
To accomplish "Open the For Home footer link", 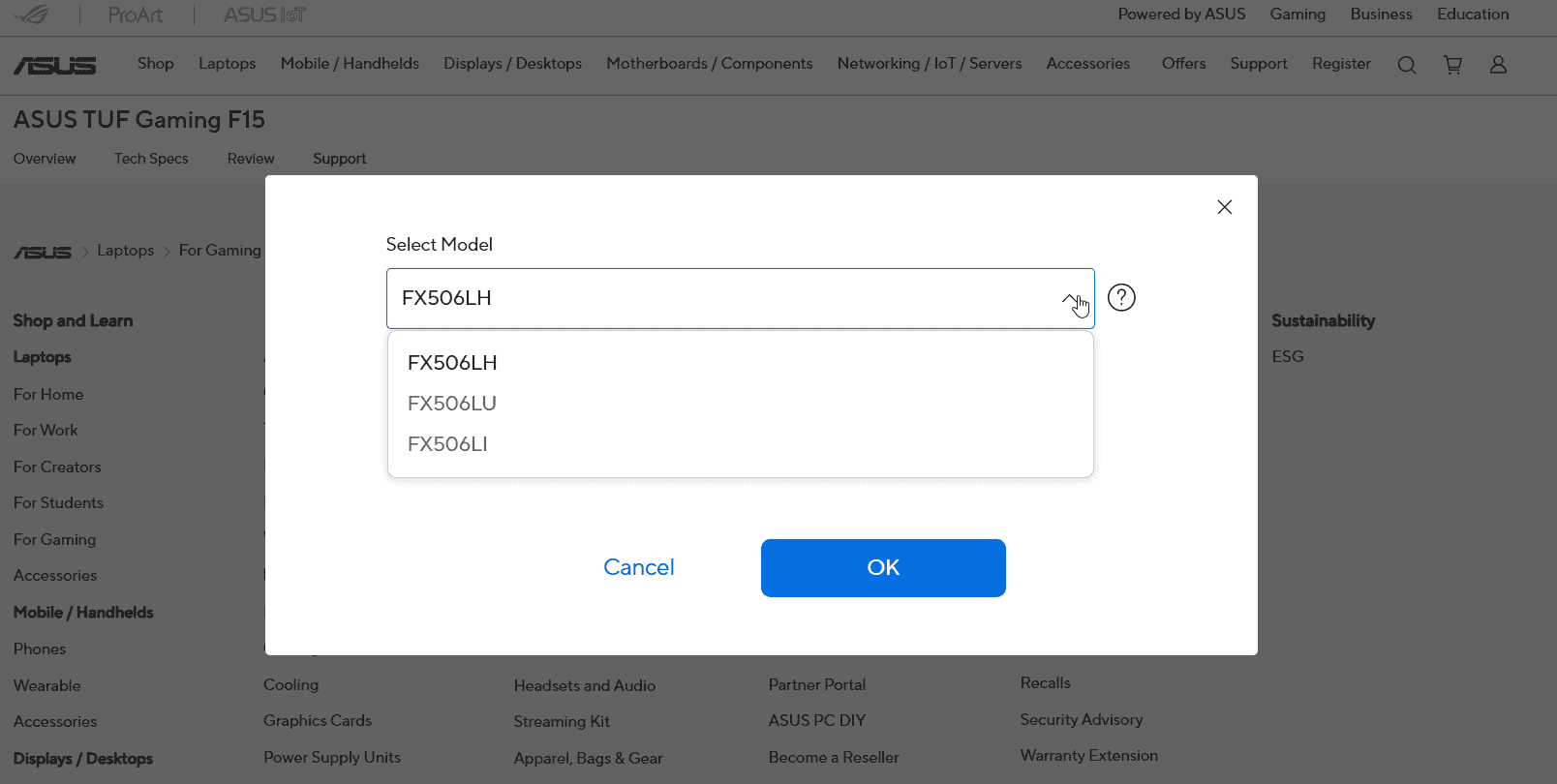I will click(48, 395).
